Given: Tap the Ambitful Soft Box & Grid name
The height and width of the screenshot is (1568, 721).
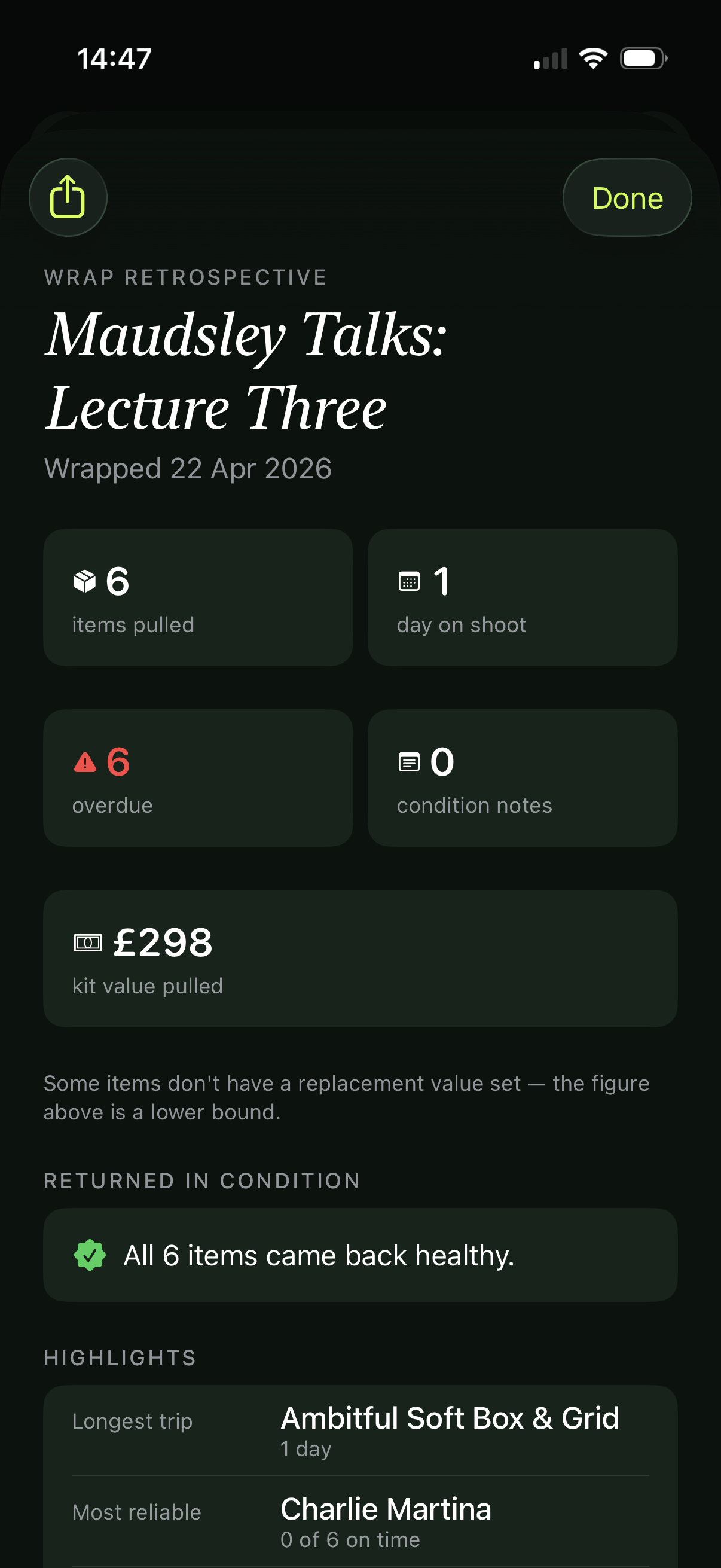Looking at the screenshot, I should 450,1419.
